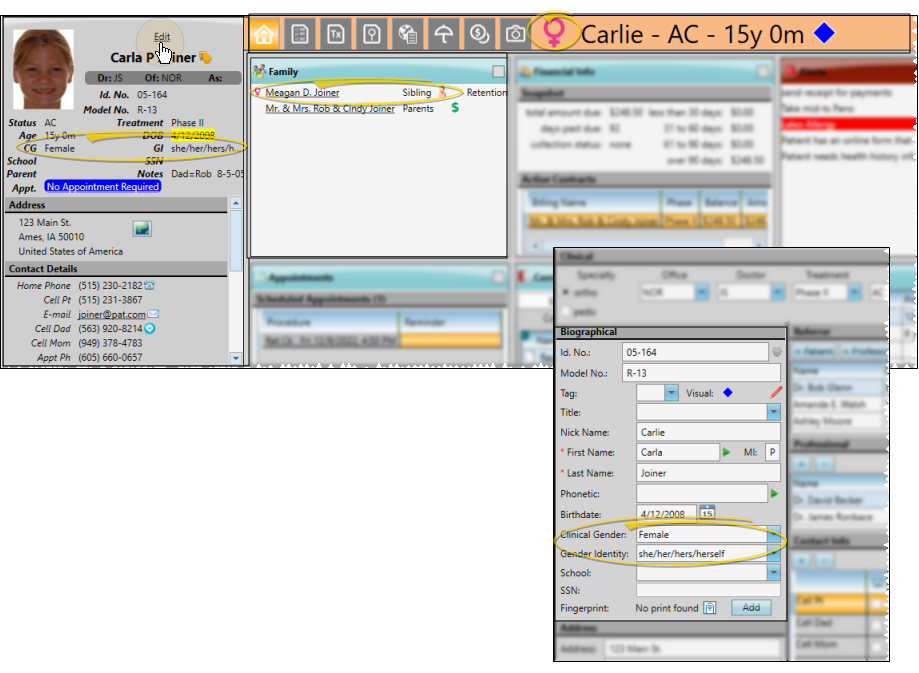
Task: Click the Edit link above patient name
Action: 161,37
